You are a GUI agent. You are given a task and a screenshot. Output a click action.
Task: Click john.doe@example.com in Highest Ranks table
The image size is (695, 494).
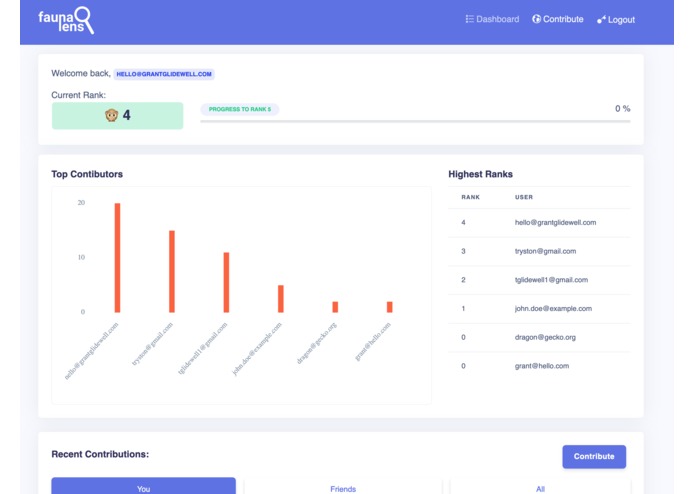pyautogui.click(x=553, y=308)
